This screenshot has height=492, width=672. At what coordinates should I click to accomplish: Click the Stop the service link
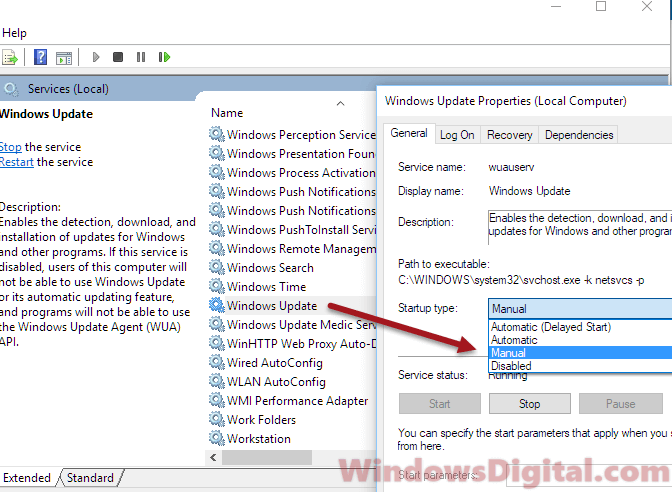[10, 147]
